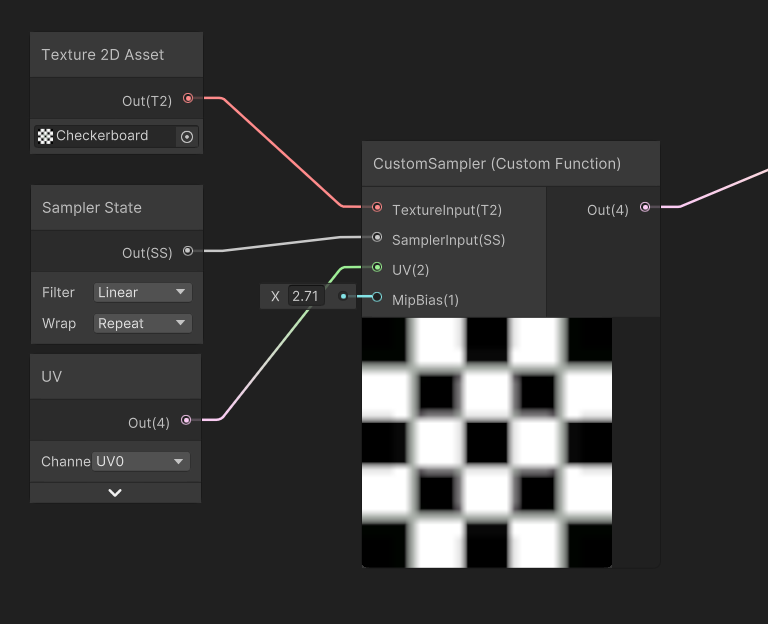Click the CustomSampler Out(4) output port

[645, 208]
